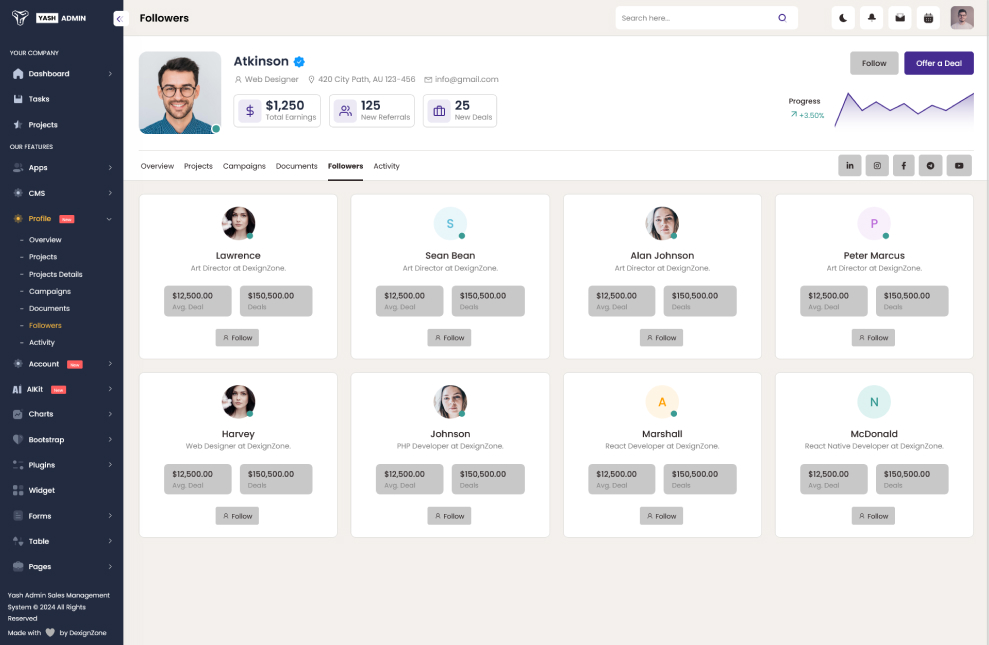
Task: Expand the Apps sidebar menu
Action: (x=62, y=168)
